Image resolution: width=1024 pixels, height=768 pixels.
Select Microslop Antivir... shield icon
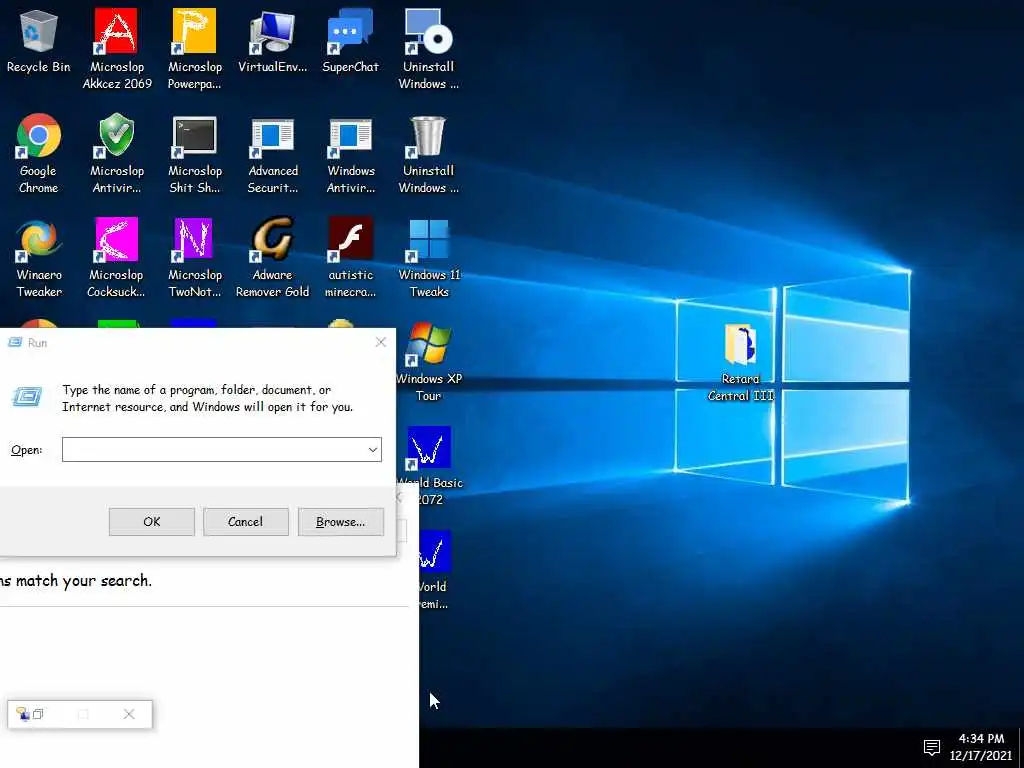[116, 153]
